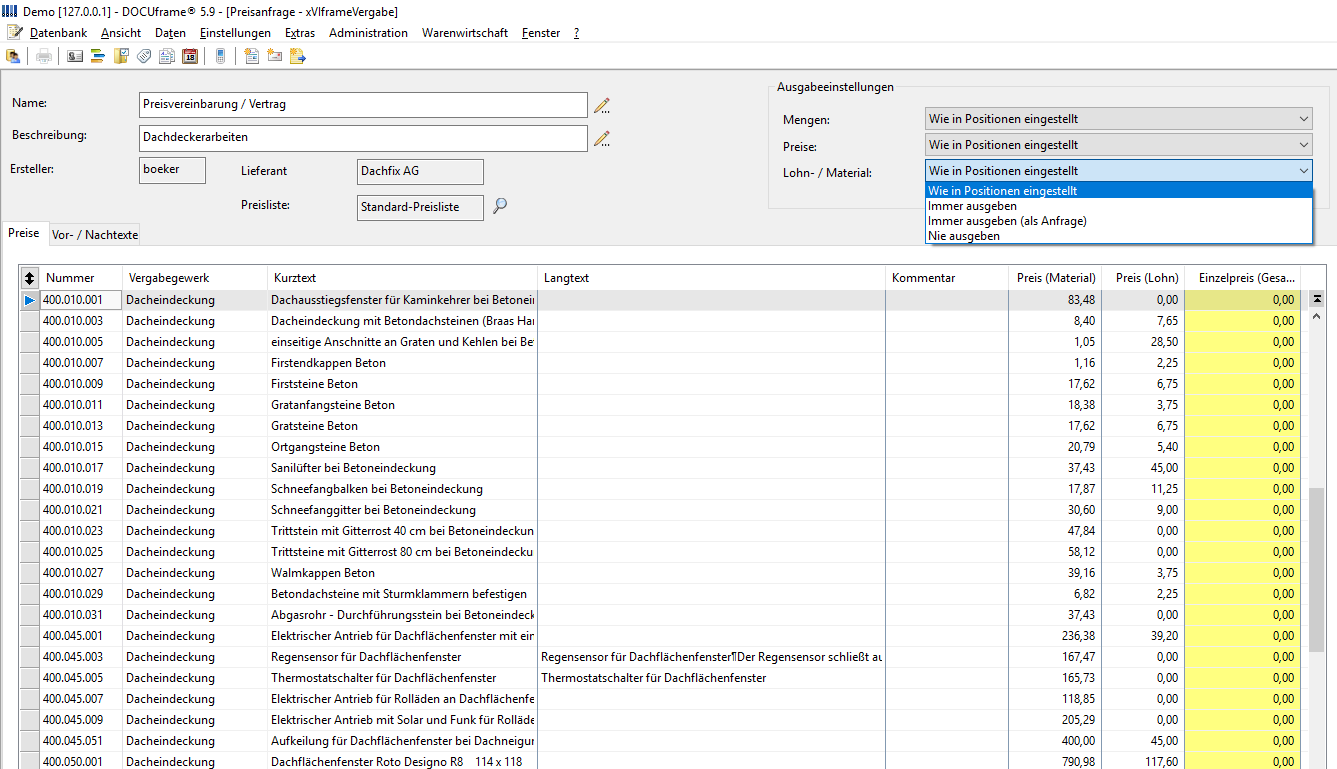Select 'Wie in Positionen eingestellt' highlighted option
This screenshot has width=1337, height=769.
[x=1118, y=191]
